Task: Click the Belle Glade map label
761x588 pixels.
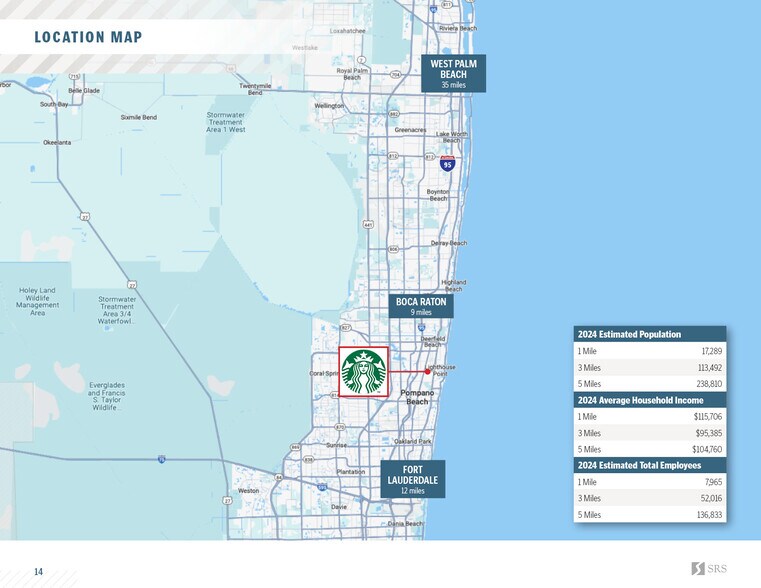Action: (x=84, y=91)
